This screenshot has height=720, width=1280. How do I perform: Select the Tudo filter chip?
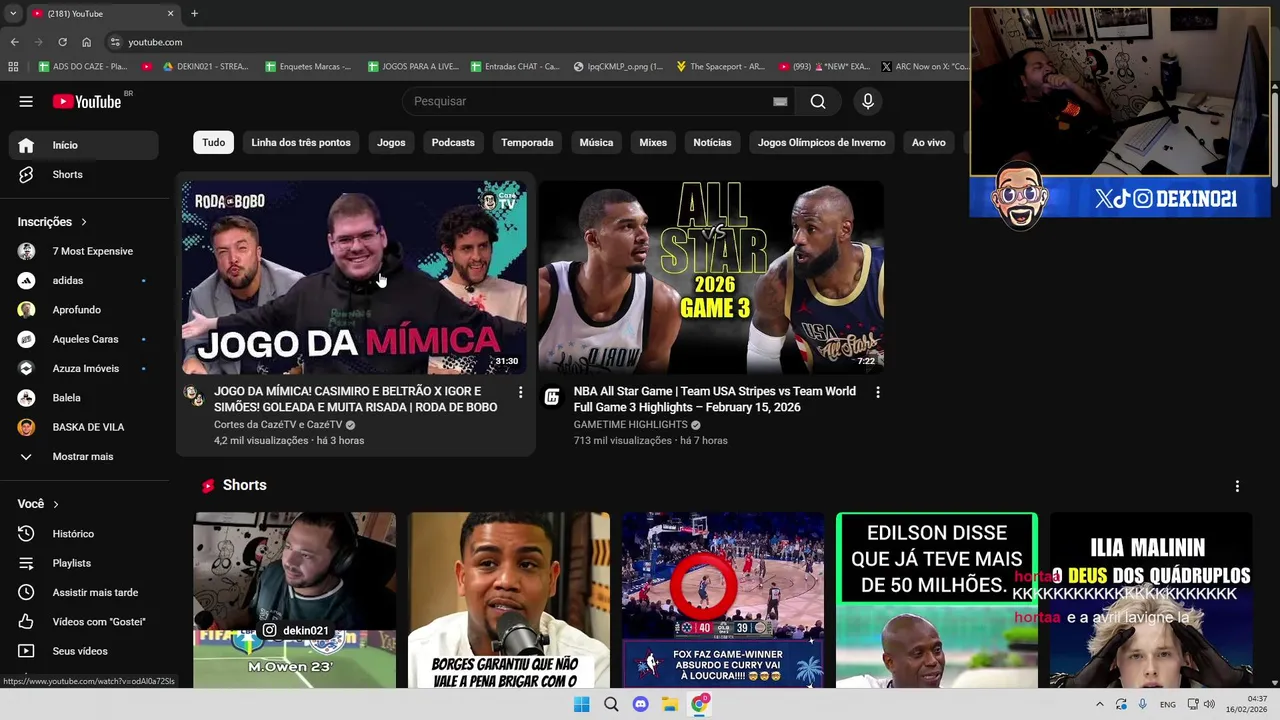click(x=214, y=142)
